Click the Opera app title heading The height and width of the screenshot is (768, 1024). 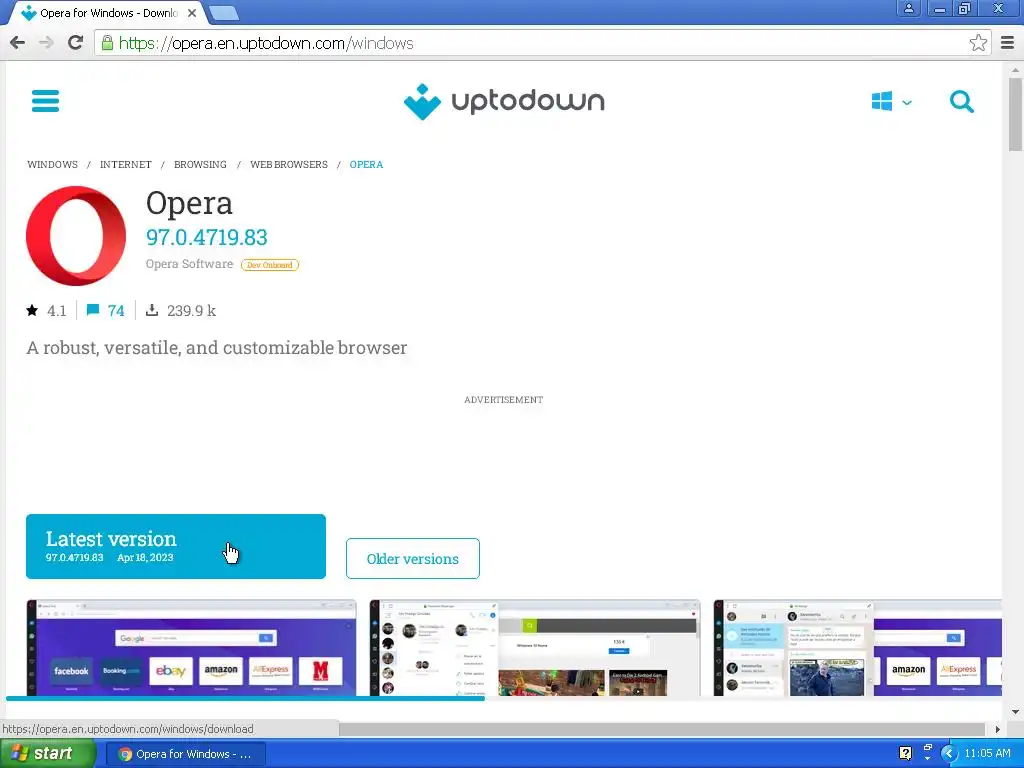(x=189, y=204)
